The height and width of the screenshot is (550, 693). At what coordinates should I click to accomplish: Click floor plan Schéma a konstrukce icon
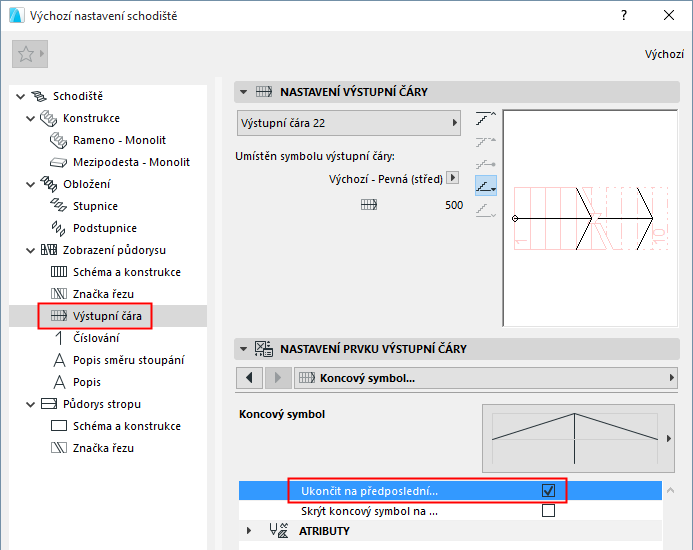coord(59,272)
